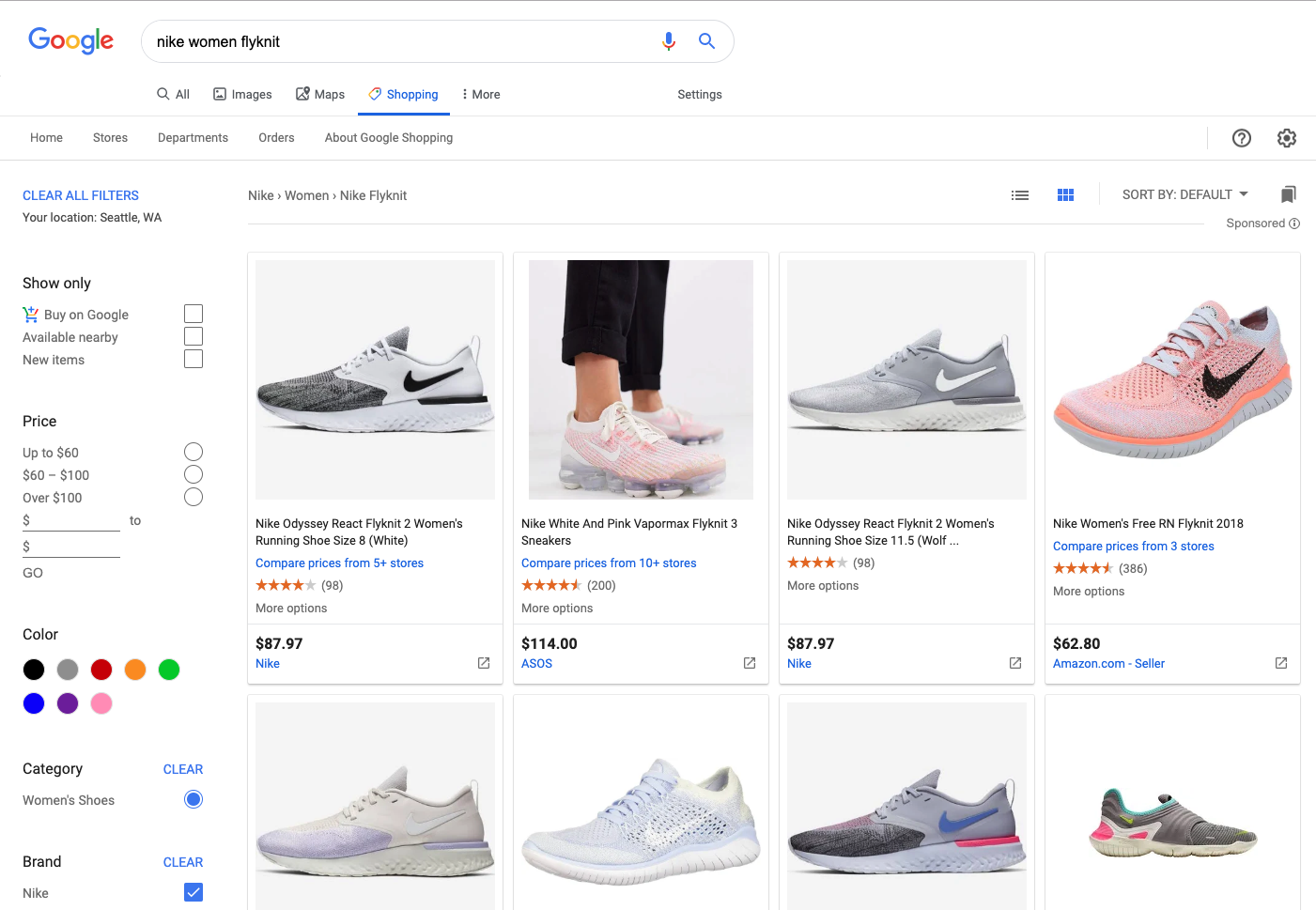1316x910 pixels.
Task: Open external link icon on ASOS listing
Action: point(750,663)
